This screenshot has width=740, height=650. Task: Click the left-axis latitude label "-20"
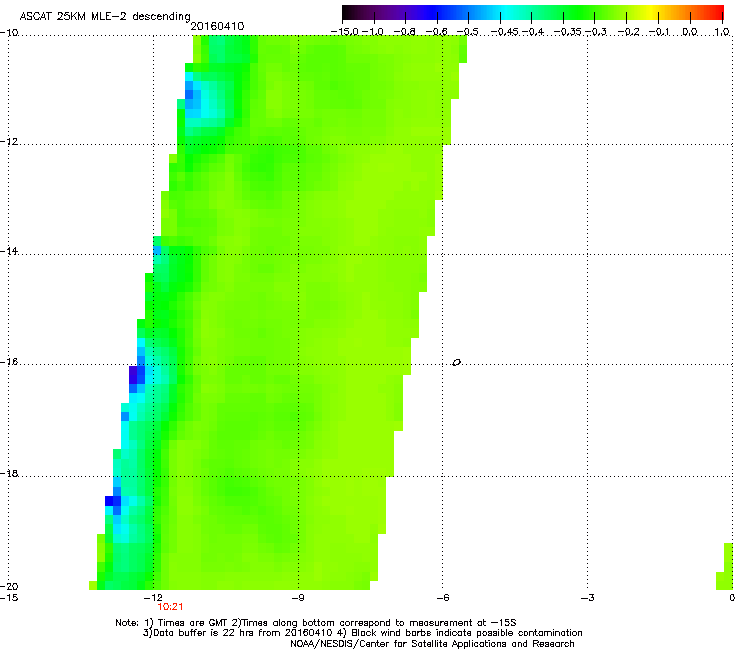click(9, 586)
